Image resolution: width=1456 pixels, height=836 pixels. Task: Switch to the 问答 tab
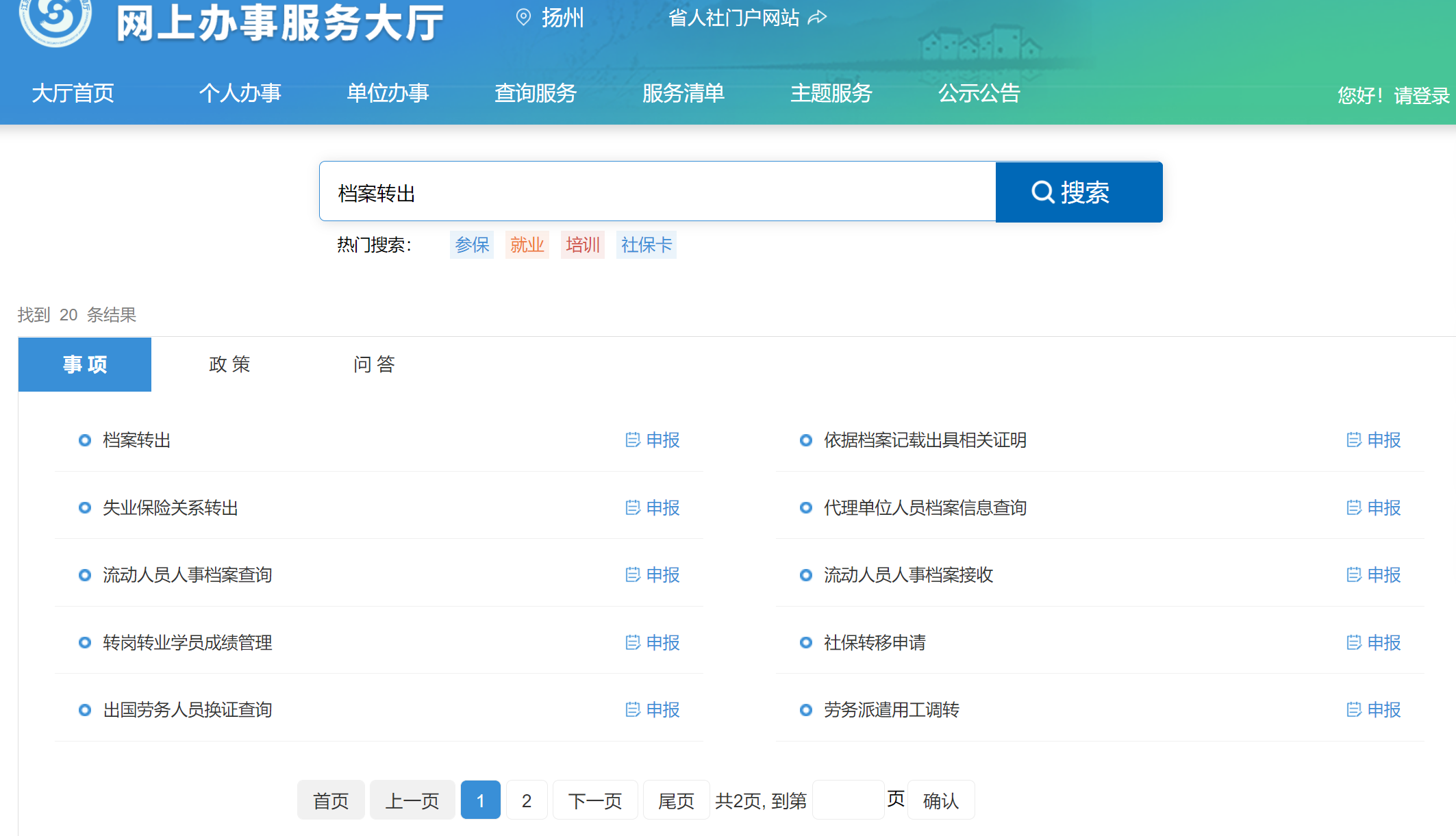pos(374,364)
